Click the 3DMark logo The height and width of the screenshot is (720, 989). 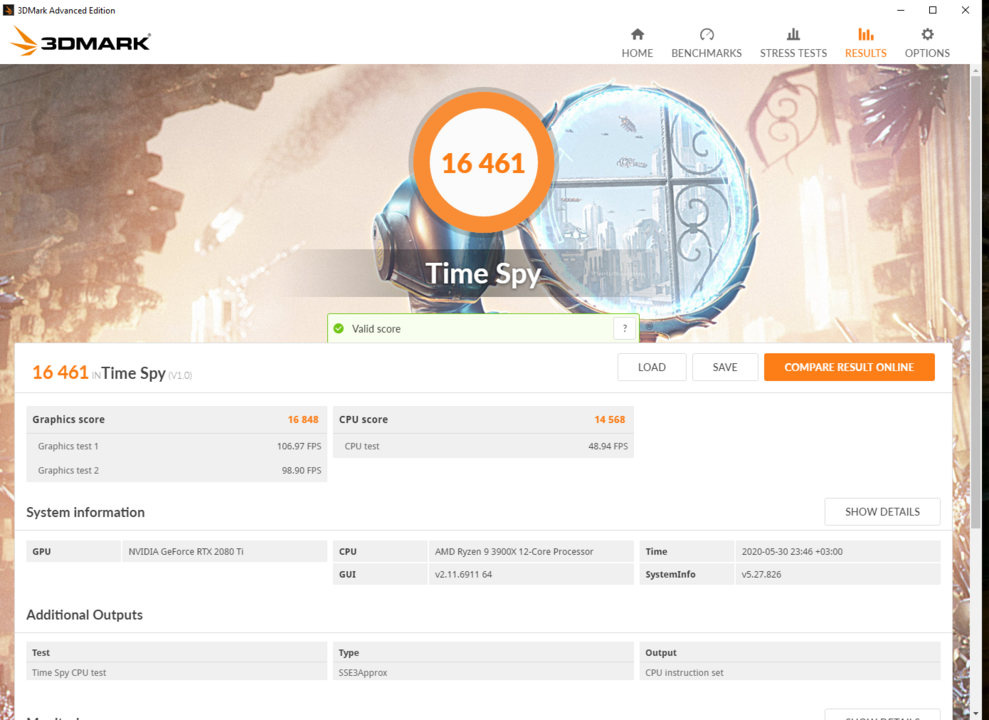tap(81, 42)
